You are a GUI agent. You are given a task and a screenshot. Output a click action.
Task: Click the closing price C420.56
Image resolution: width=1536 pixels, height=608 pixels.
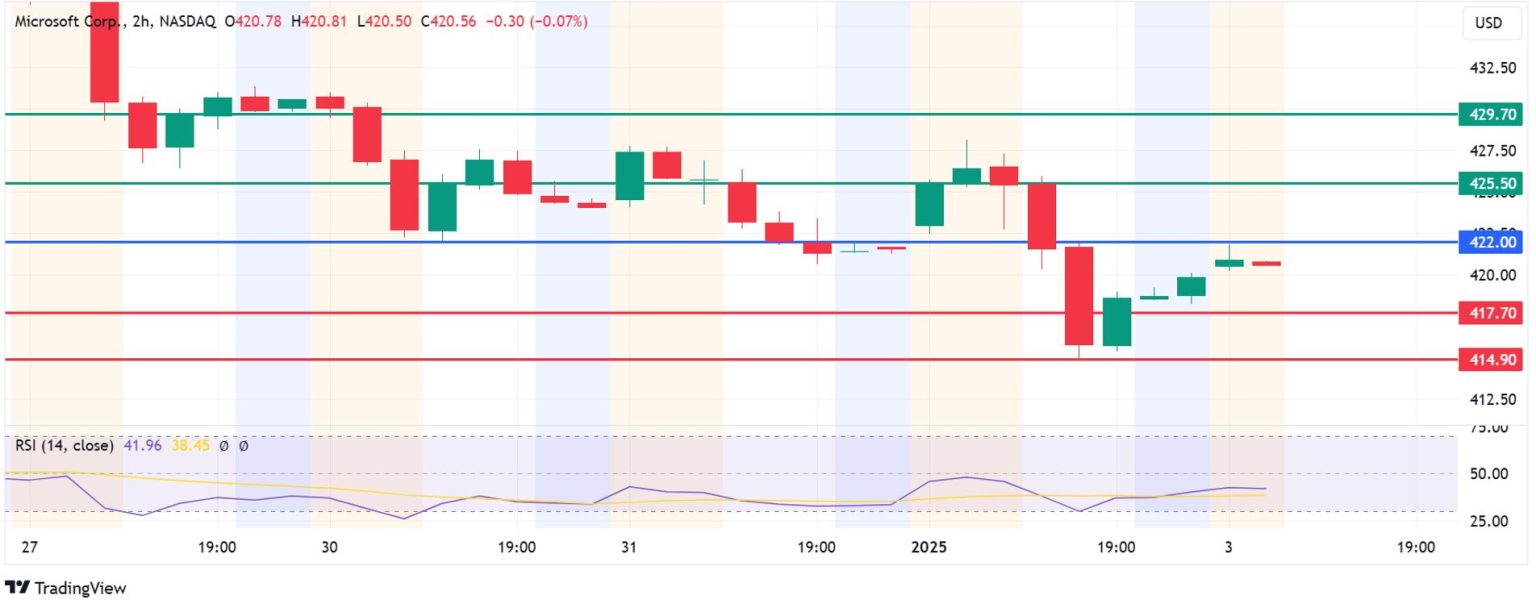(x=449, y=21)
